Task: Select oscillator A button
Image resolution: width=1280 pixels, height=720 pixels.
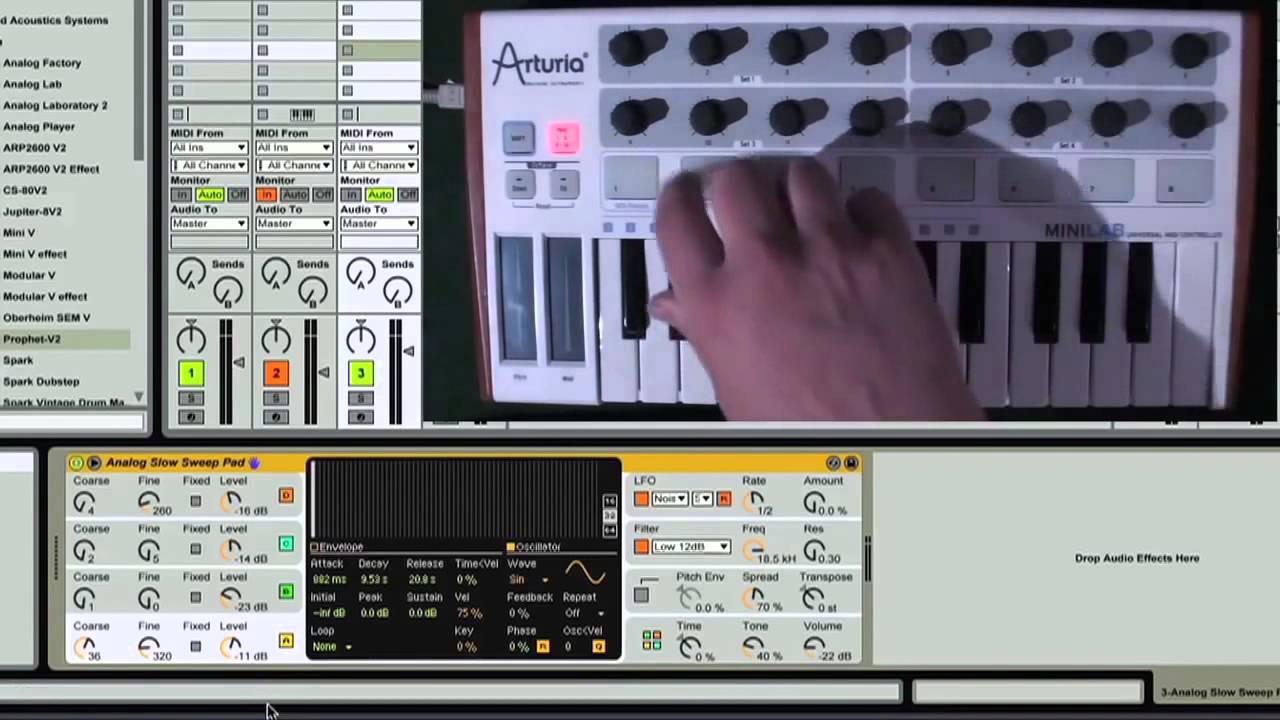Action: [286, 641]
